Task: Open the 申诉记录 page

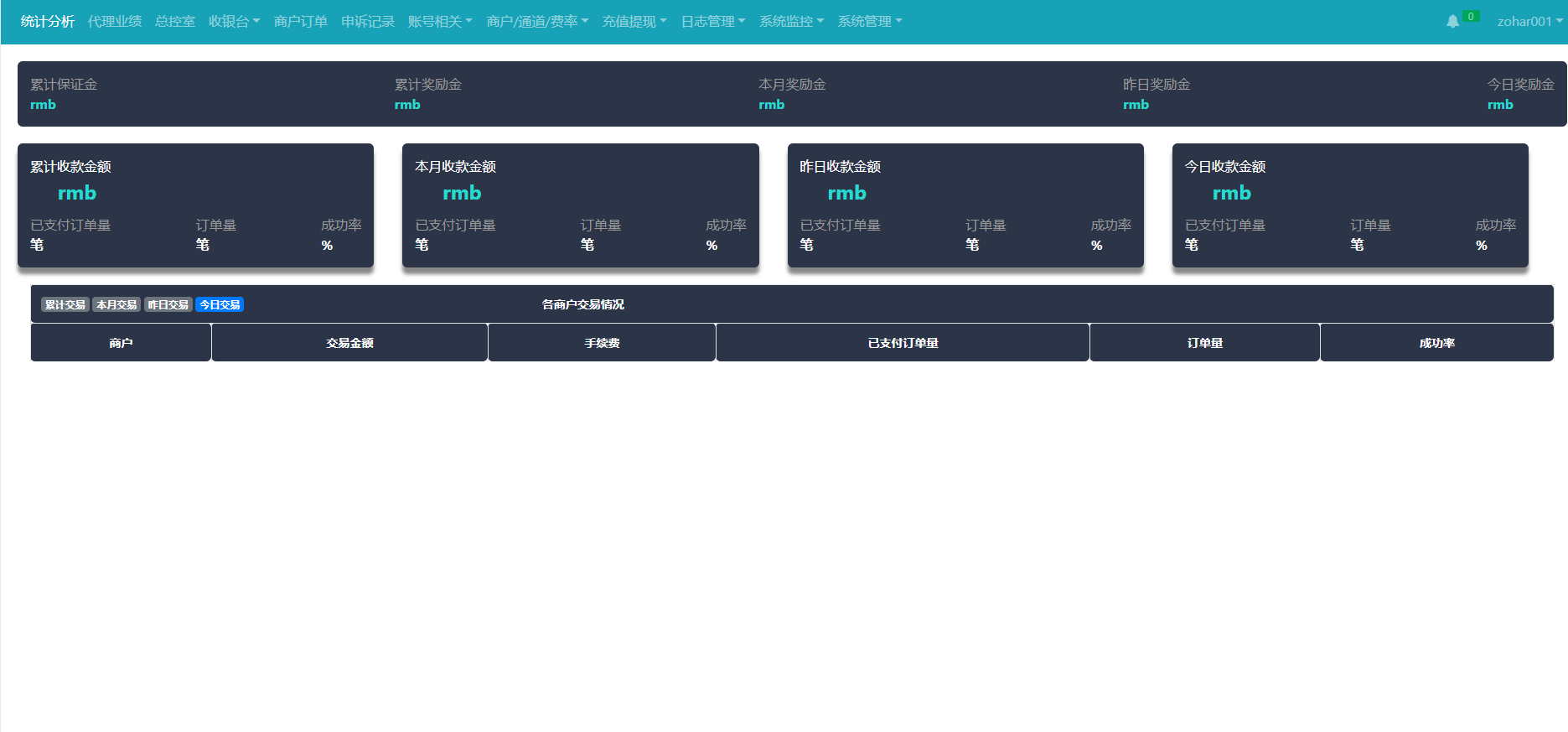Action: tap(367, 22)
